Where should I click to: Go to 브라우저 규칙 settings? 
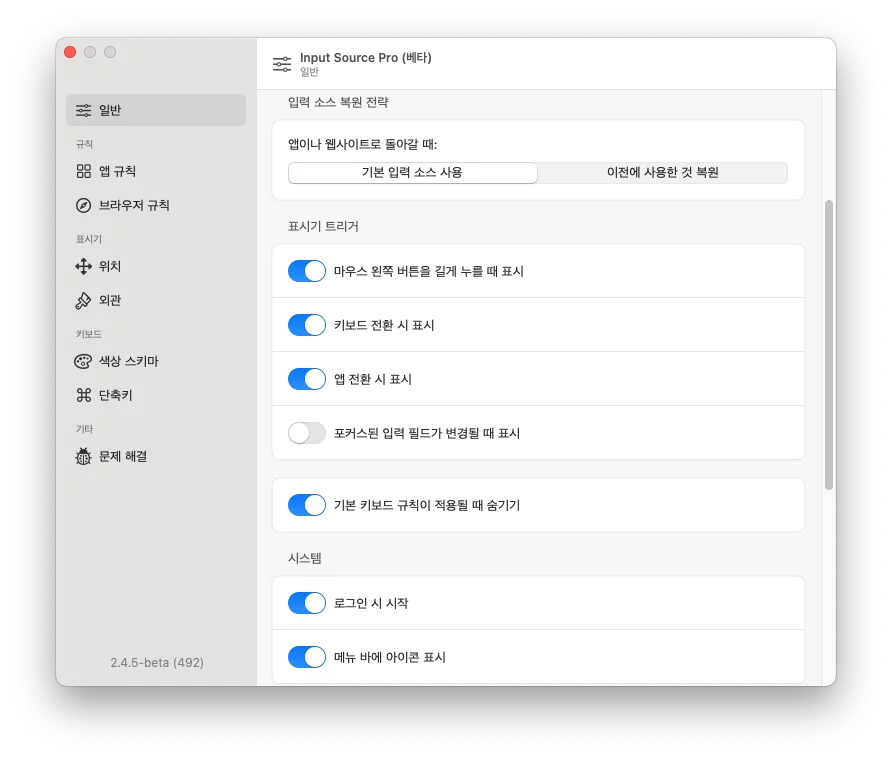(x=156, y=205)
